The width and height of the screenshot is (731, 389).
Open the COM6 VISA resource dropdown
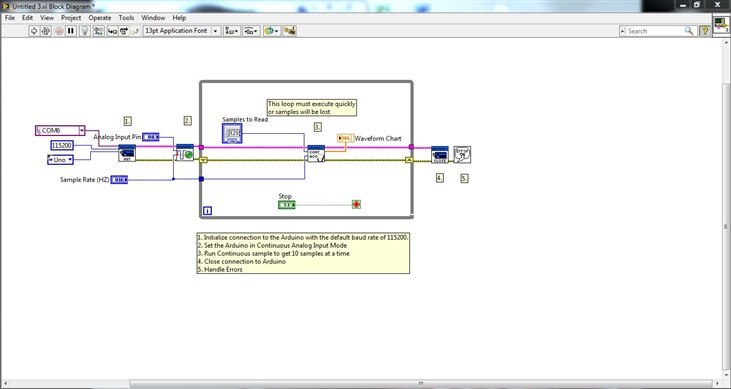tap(82, 131)
